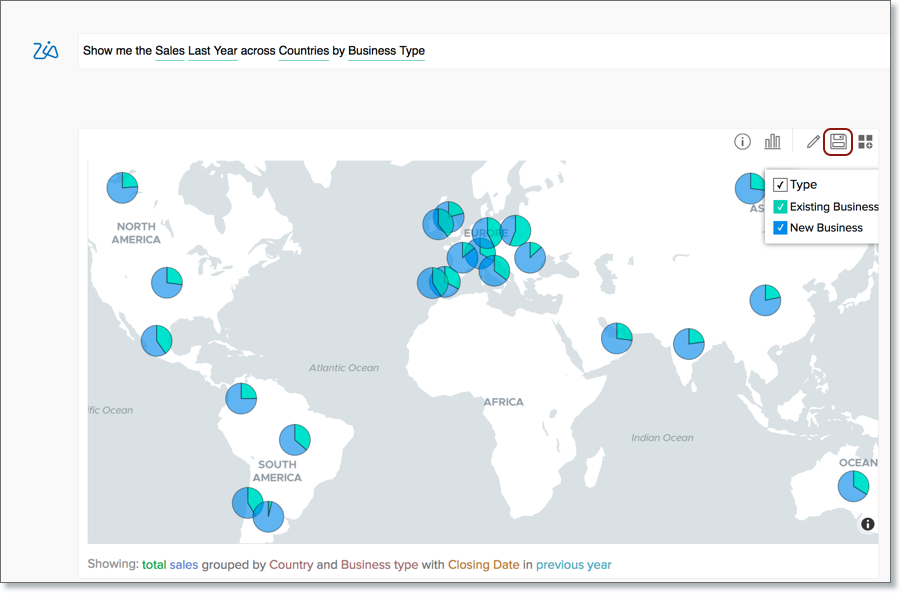Select the Countries keyword in query

click(x=303, y=51)
